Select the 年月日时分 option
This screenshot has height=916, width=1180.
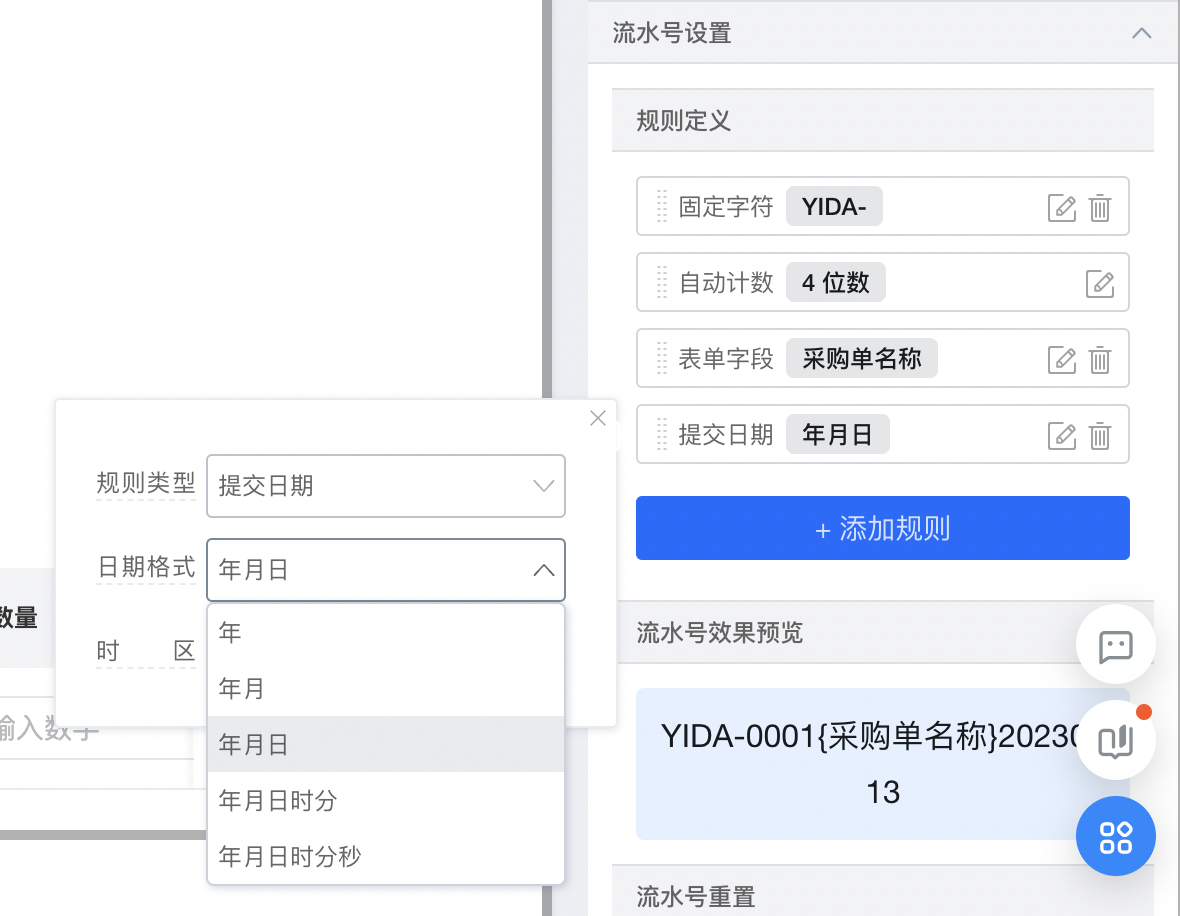(385, 800)
